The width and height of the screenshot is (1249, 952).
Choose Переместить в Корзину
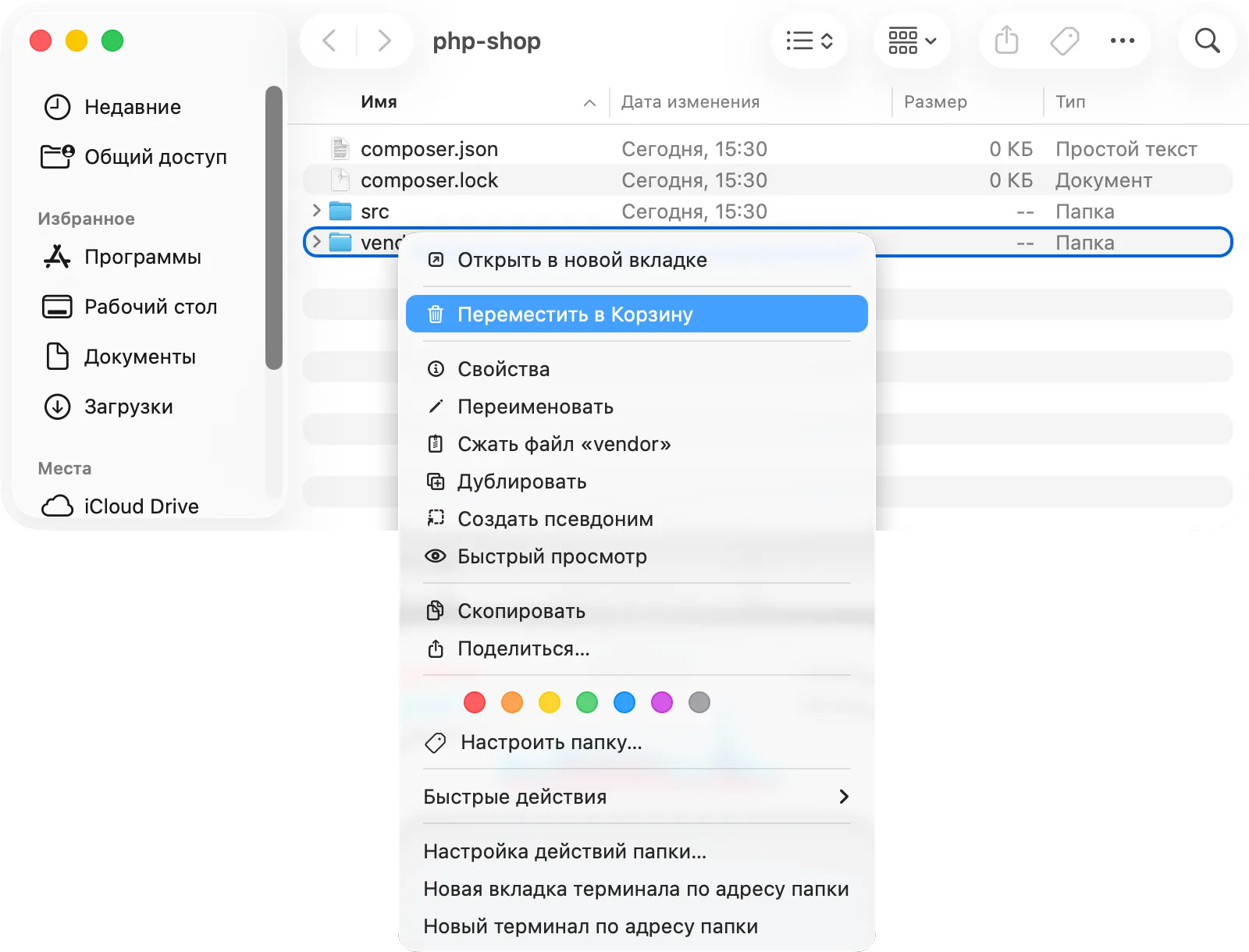click(637, 314)
